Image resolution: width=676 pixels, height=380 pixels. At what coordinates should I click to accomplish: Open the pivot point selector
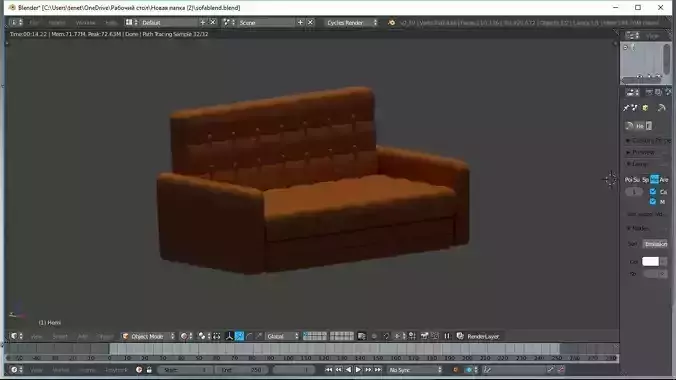click(205, 336)
